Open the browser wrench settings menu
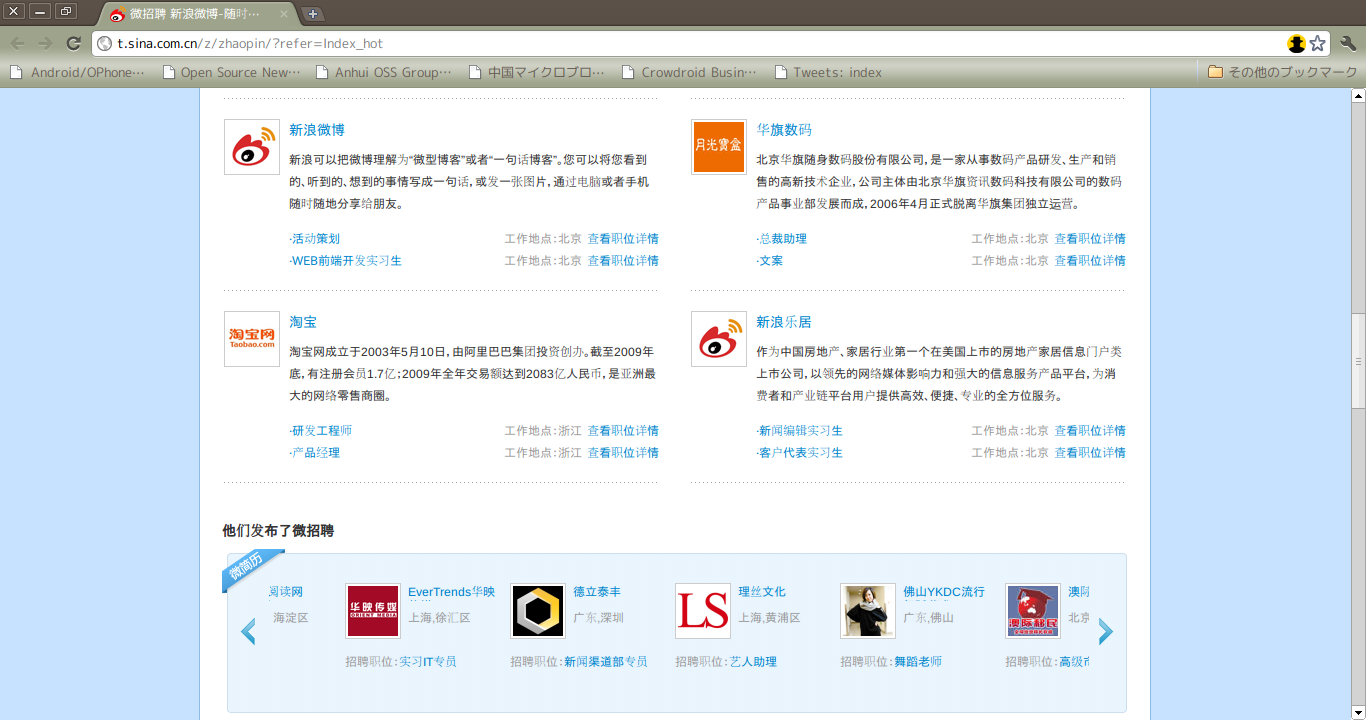 1348,43
